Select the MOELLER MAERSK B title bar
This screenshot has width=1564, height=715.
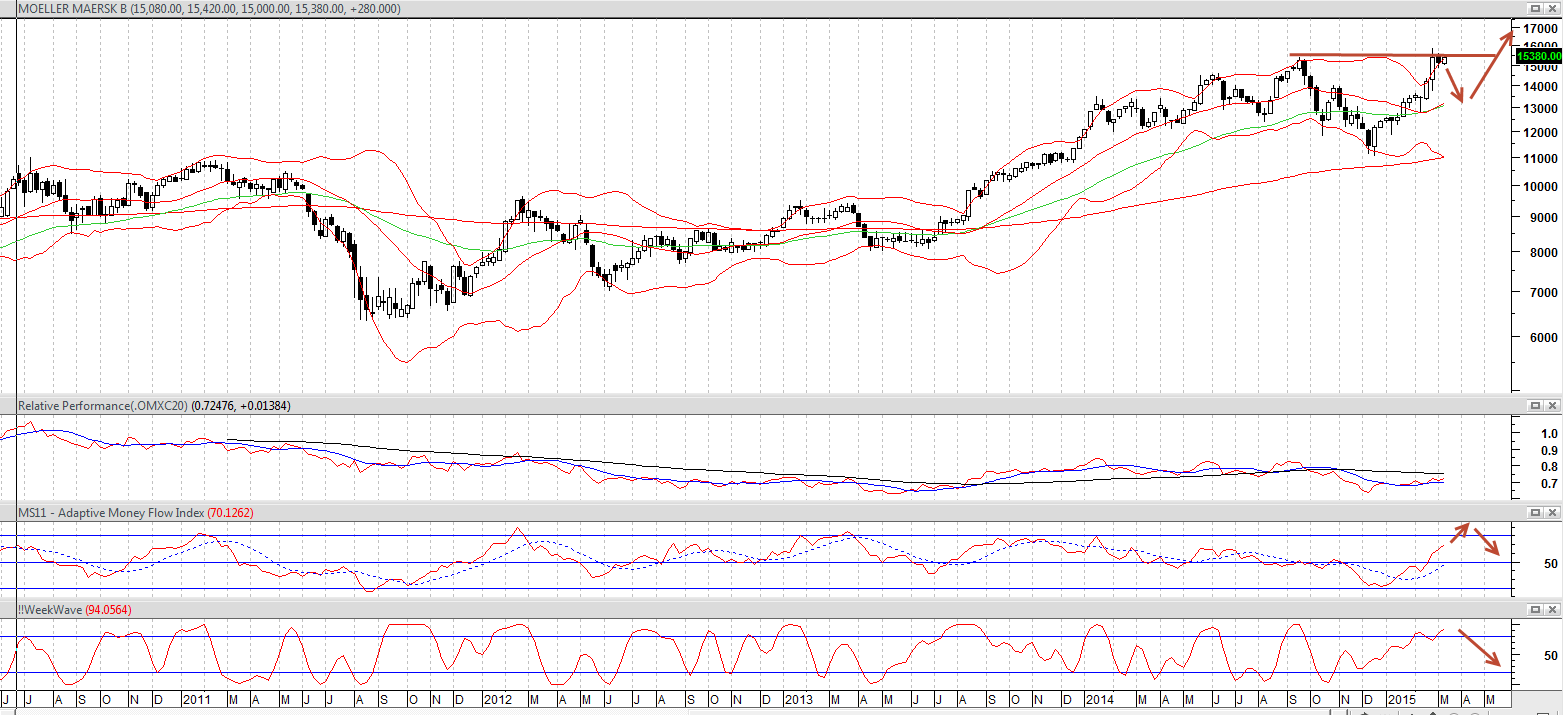click(x=210, y=9)
